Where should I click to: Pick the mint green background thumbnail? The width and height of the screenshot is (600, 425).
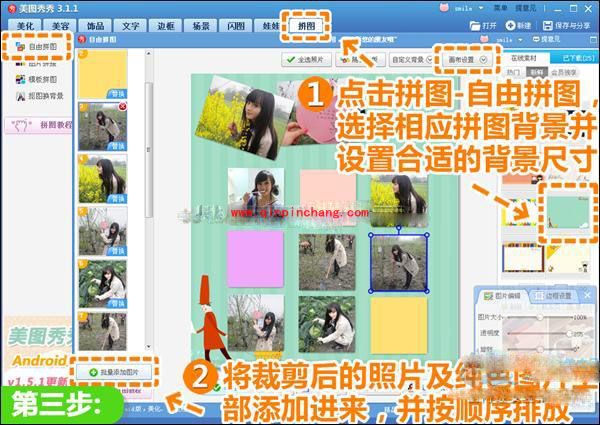tap(567, 212)
